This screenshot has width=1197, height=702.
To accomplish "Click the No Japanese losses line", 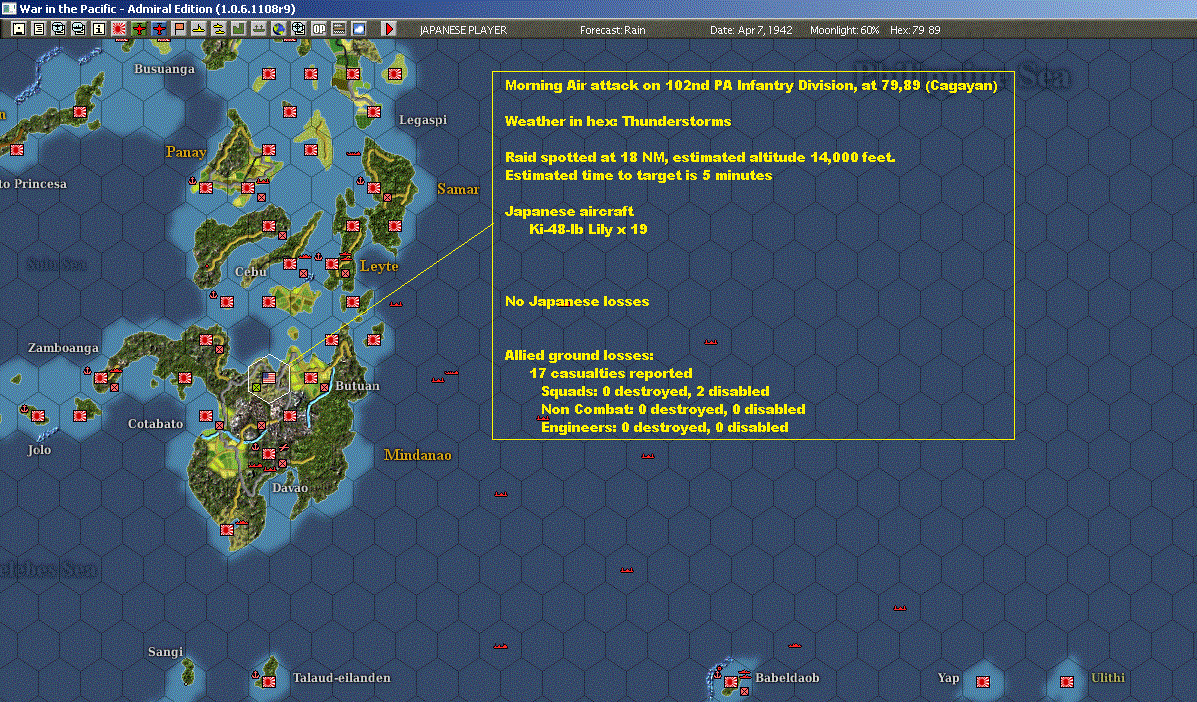I will click(x=577, y=301).
